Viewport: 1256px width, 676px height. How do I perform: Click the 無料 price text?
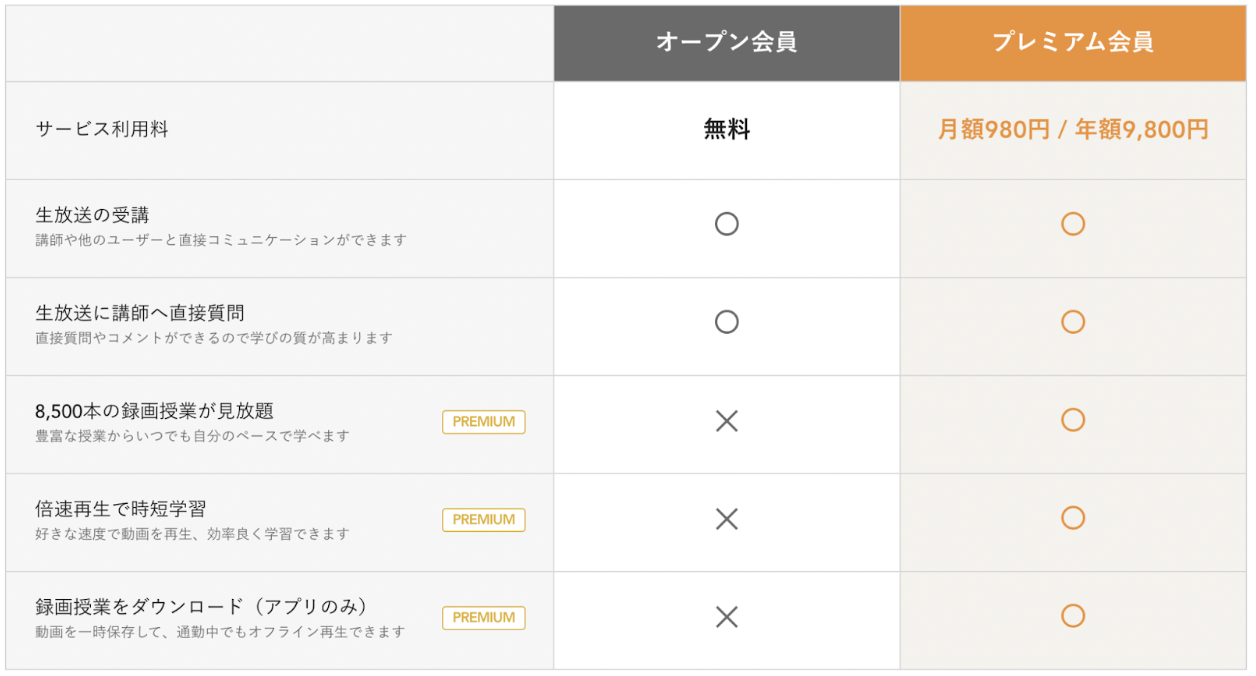coord(726,129)
